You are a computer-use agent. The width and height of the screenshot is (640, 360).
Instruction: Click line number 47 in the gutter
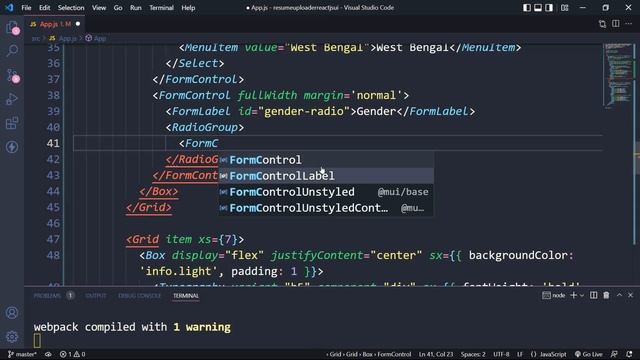[x=53, y=240]
